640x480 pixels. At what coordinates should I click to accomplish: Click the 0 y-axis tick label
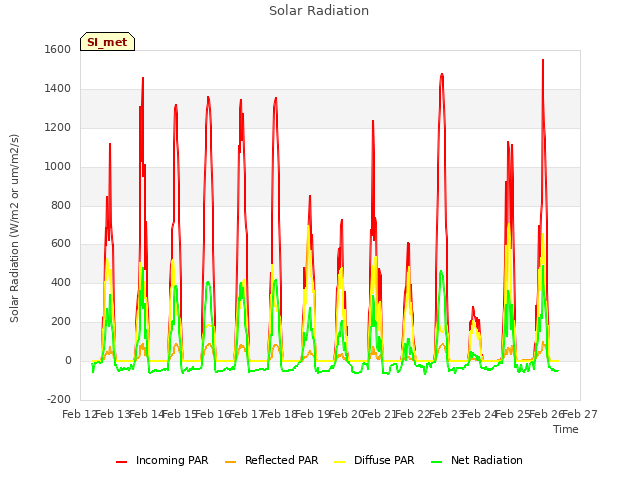pyautogui.click(x=68, y=361)
